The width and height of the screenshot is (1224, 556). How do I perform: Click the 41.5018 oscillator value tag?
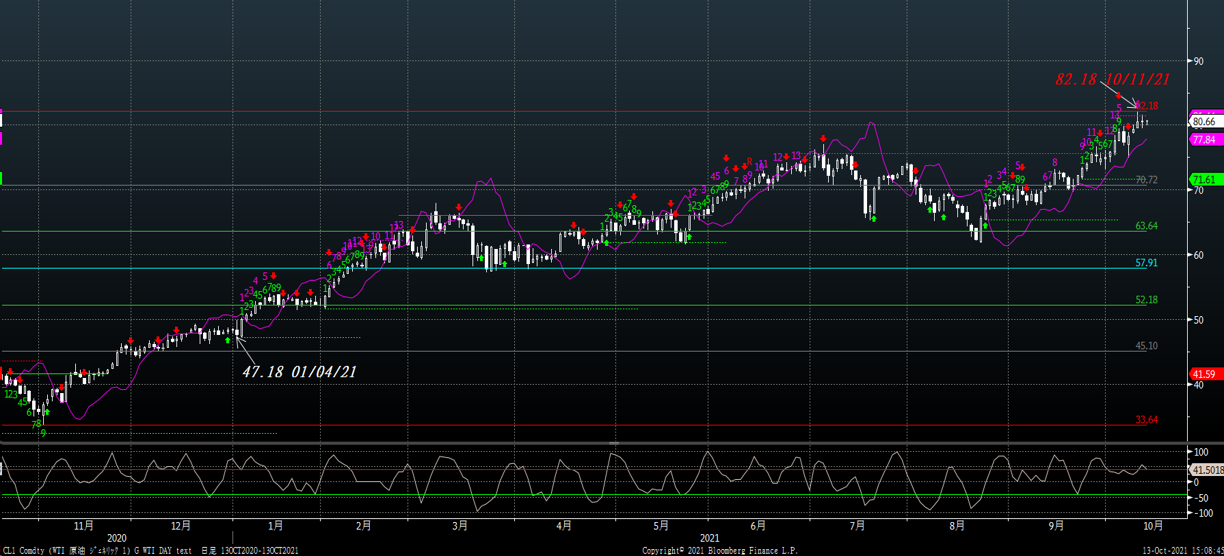pos(1206,469)
